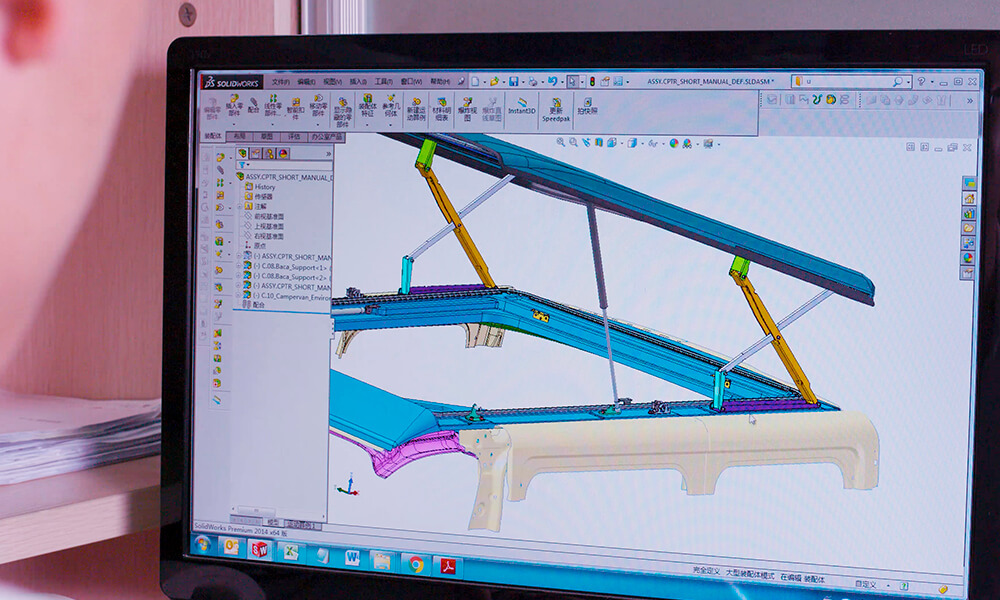
Task: Click the search magnifier in search box
Action: coord(897,82)
